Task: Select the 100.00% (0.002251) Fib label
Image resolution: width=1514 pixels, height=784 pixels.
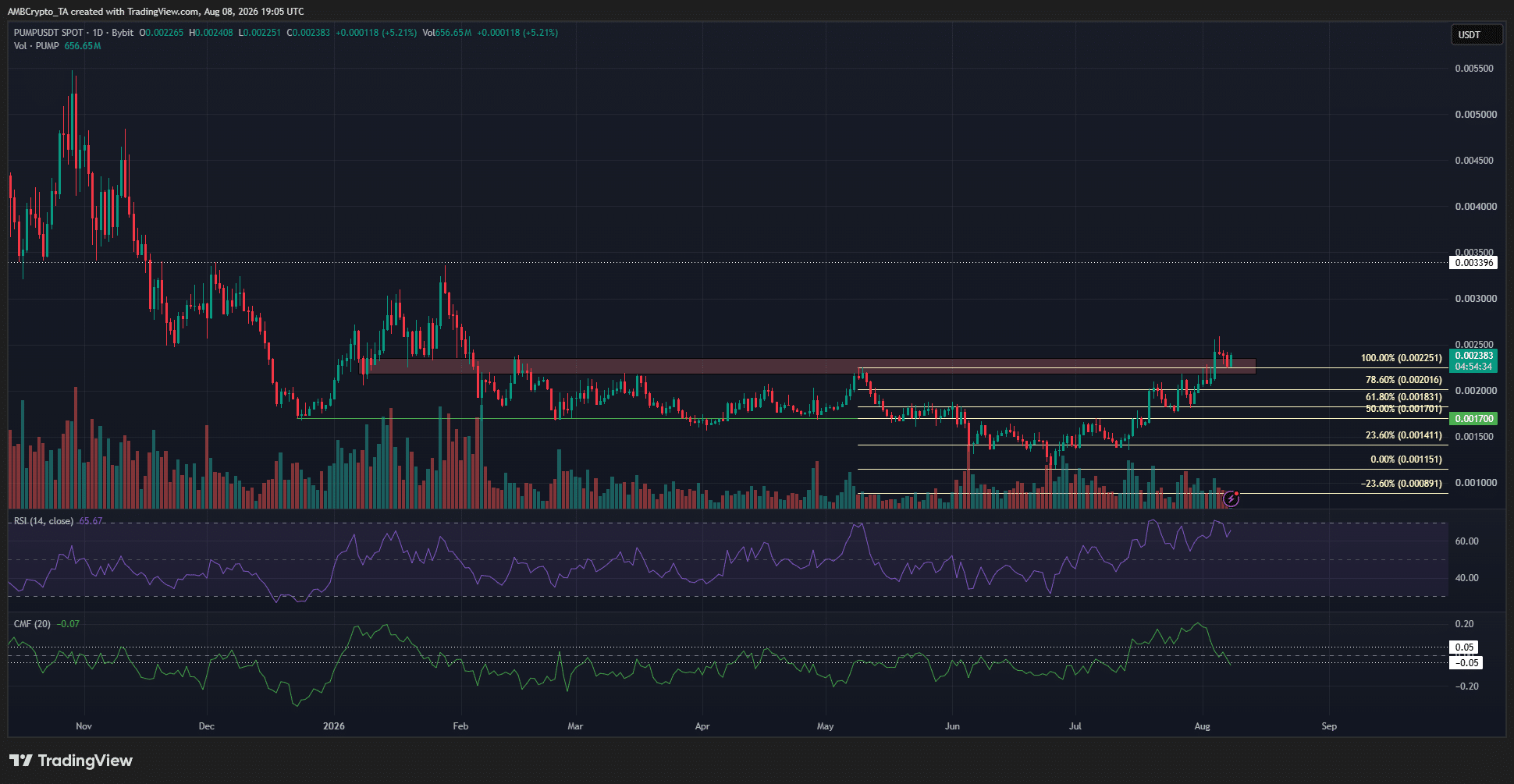Action: tap(1402, 358)
